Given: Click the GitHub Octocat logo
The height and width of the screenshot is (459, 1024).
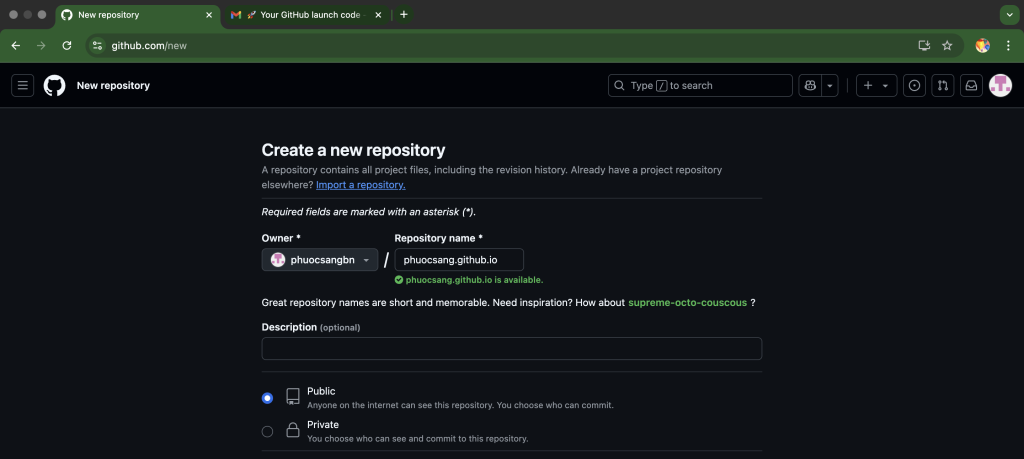Looking at the screenshot, I should click(x=54, y=86).
